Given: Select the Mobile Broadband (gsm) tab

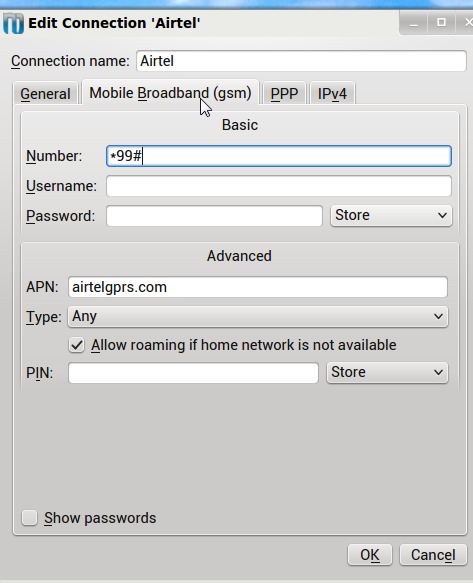Looking at the screenshot, I should [x=170, y=92].
